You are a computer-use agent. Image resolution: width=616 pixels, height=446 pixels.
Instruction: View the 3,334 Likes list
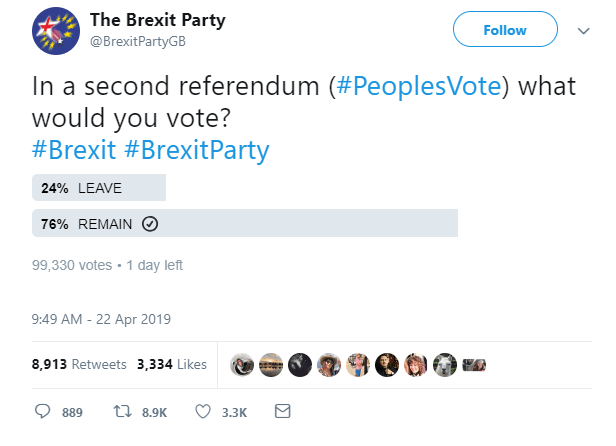tap(171, 365)
